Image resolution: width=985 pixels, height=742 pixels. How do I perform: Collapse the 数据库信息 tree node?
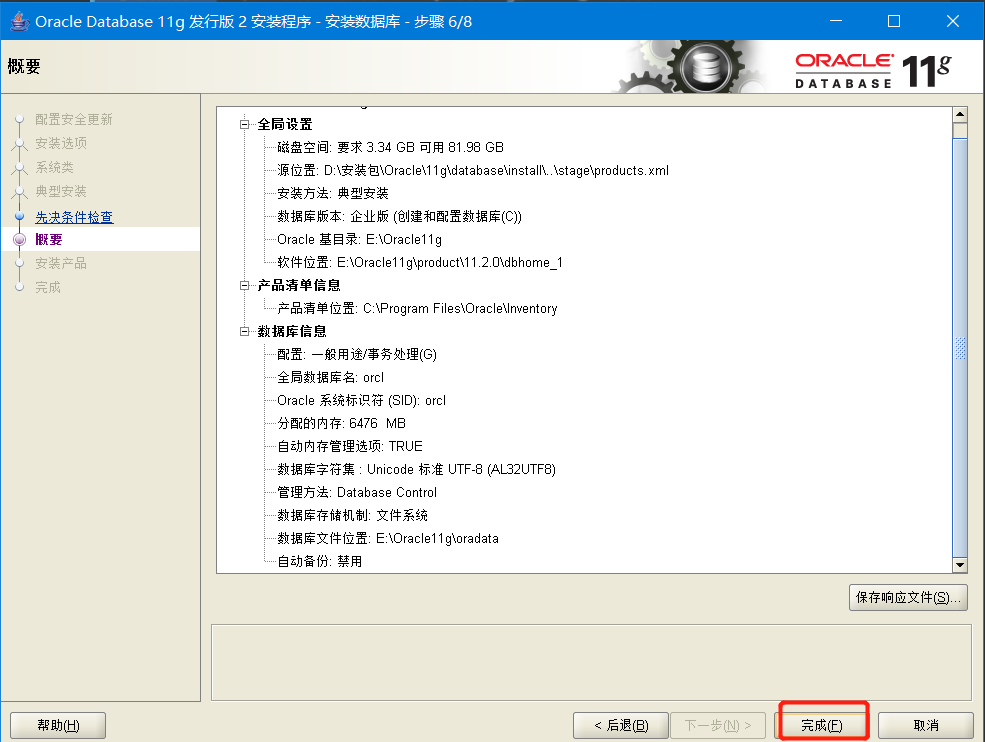pos(243,331)
